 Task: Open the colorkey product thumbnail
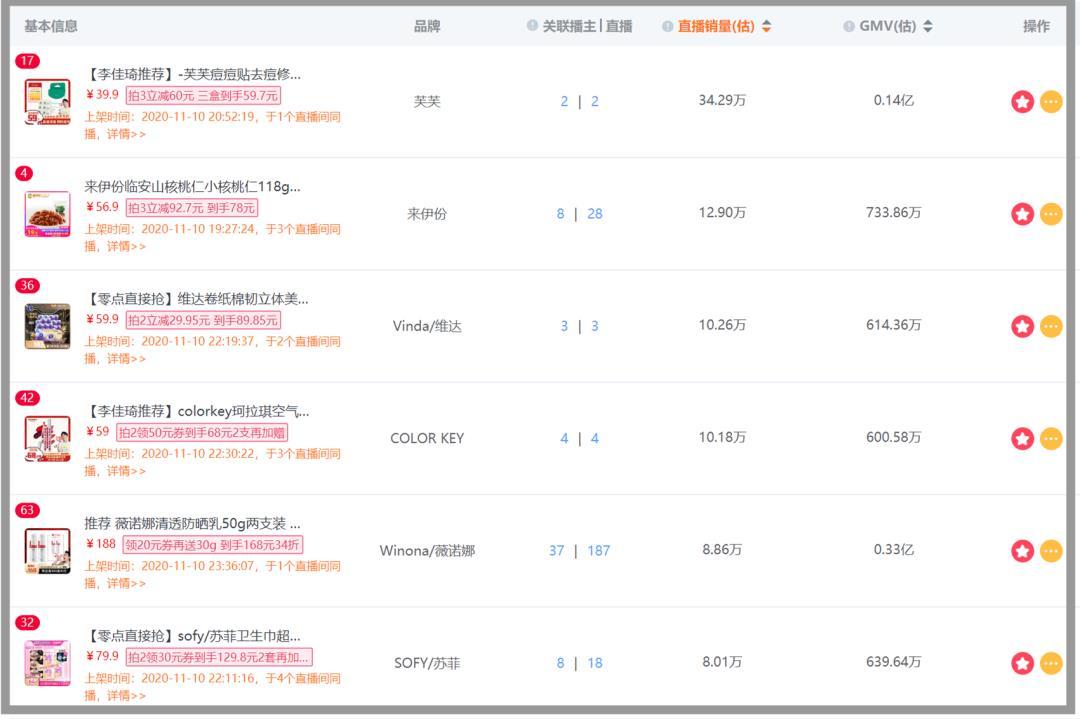[47, 439]
